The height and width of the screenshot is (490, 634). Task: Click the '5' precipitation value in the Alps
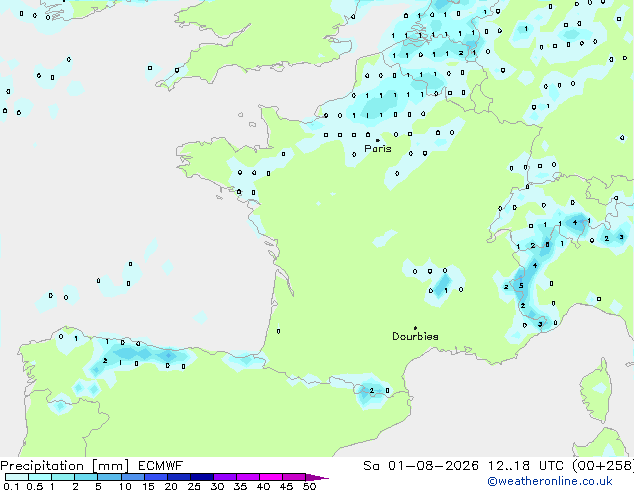521,285
